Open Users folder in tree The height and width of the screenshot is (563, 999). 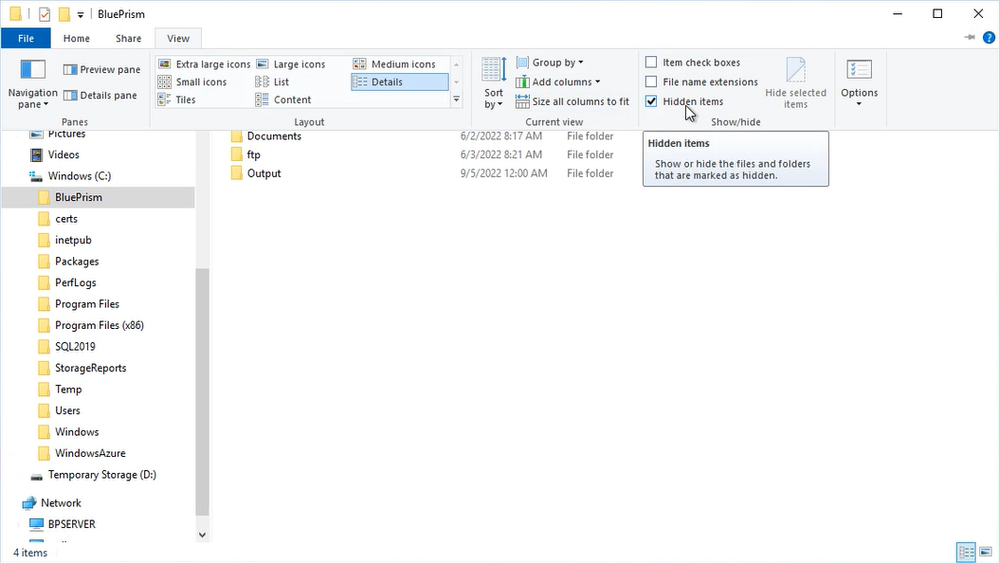click(x=67, y=411)
